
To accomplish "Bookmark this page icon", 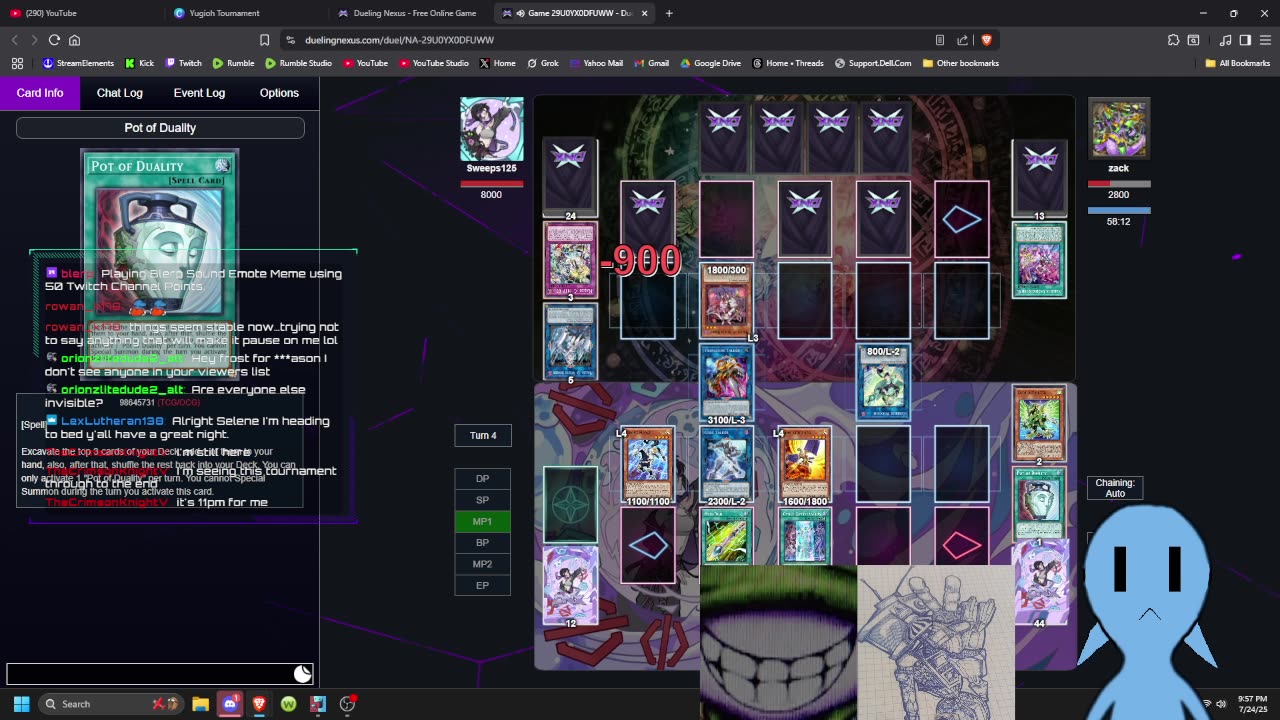I will point(264,40).
